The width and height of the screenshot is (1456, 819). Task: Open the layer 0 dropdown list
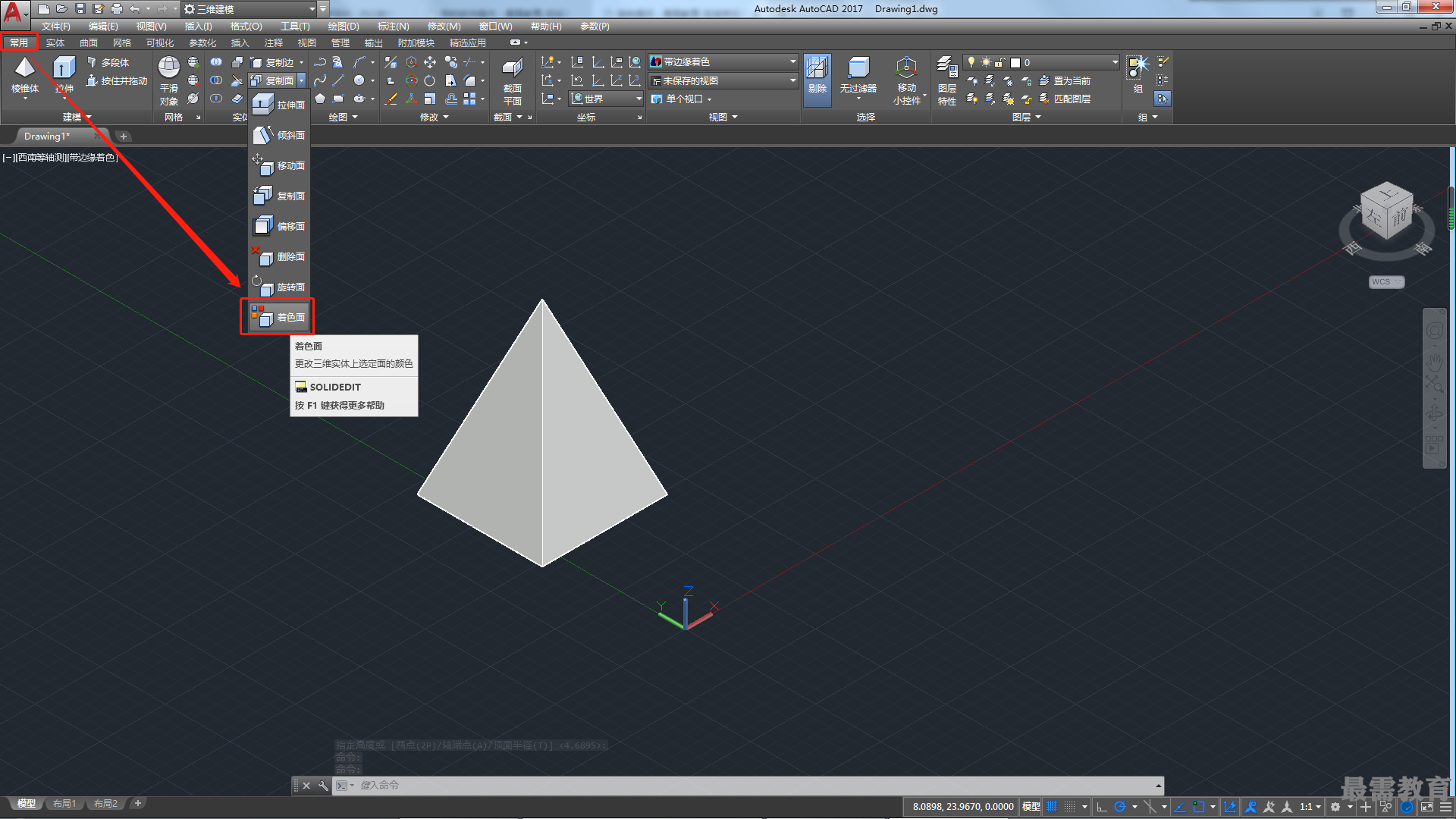[1041, 62]
